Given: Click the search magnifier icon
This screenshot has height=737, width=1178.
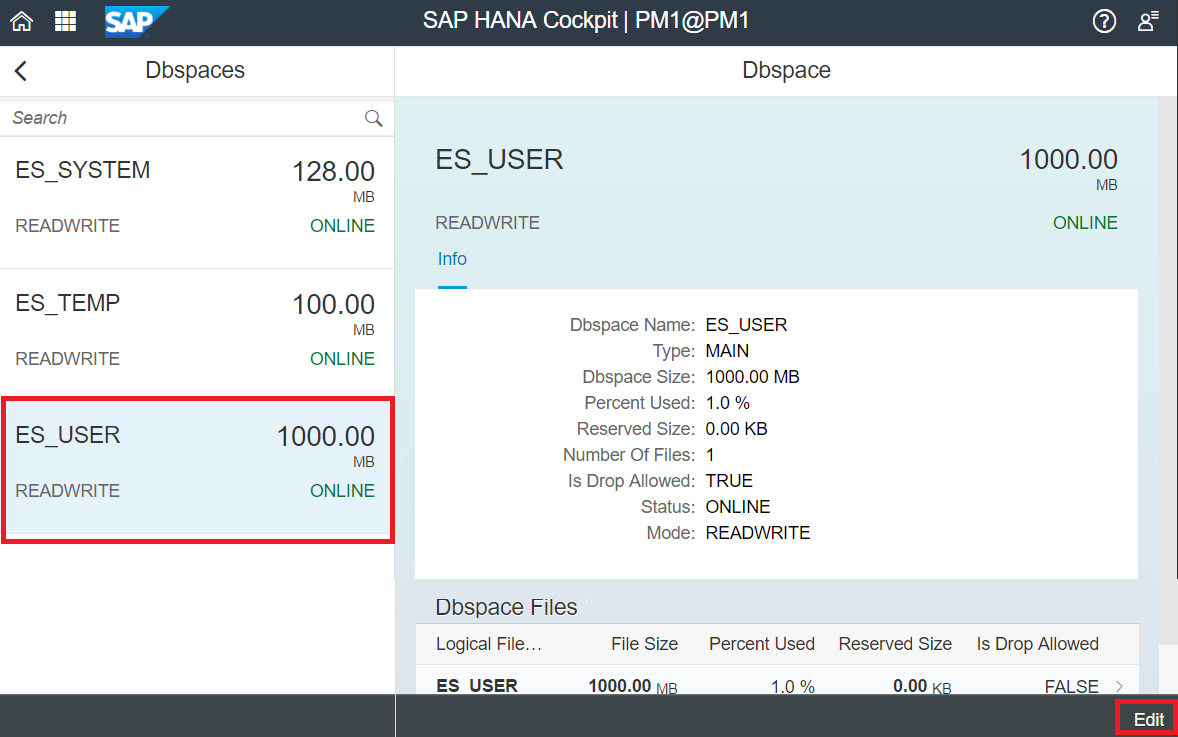Looking at the screenshot, I should (x=373, y=118).
